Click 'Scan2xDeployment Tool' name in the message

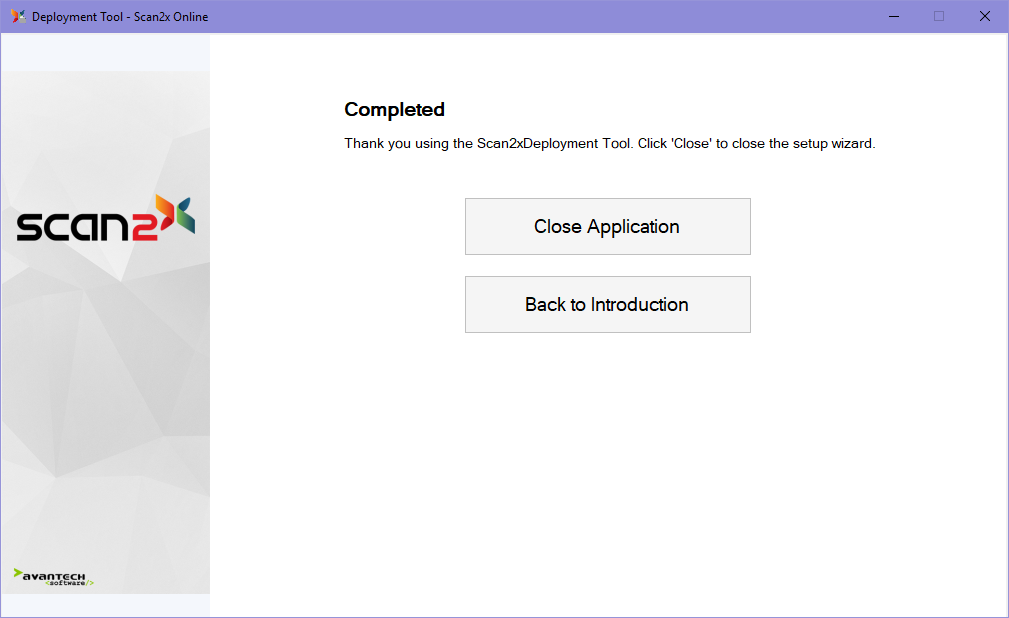click(x=554, y=144)
